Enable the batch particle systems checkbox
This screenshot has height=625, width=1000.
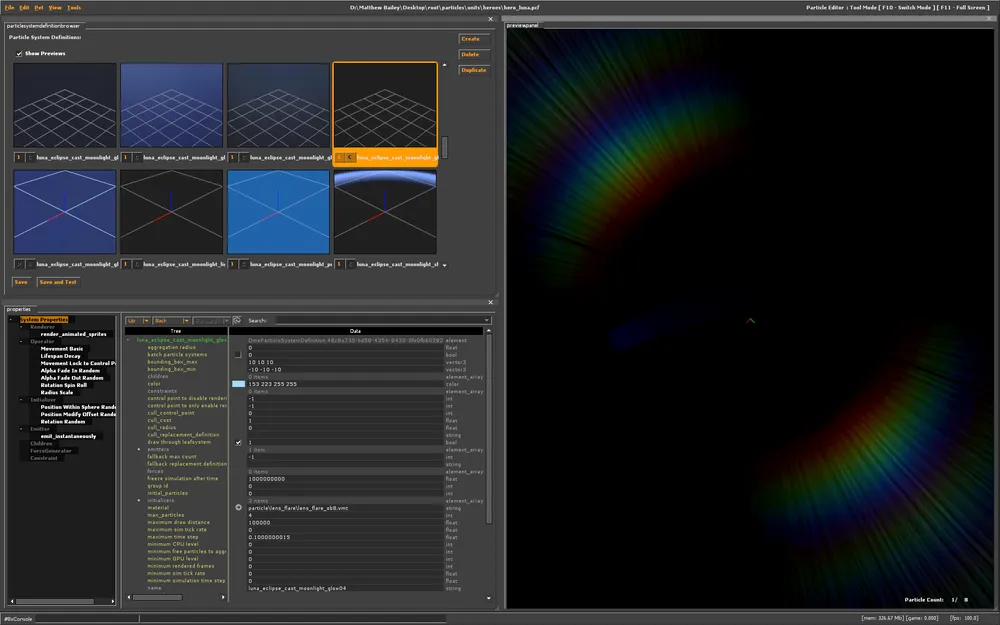238,355
